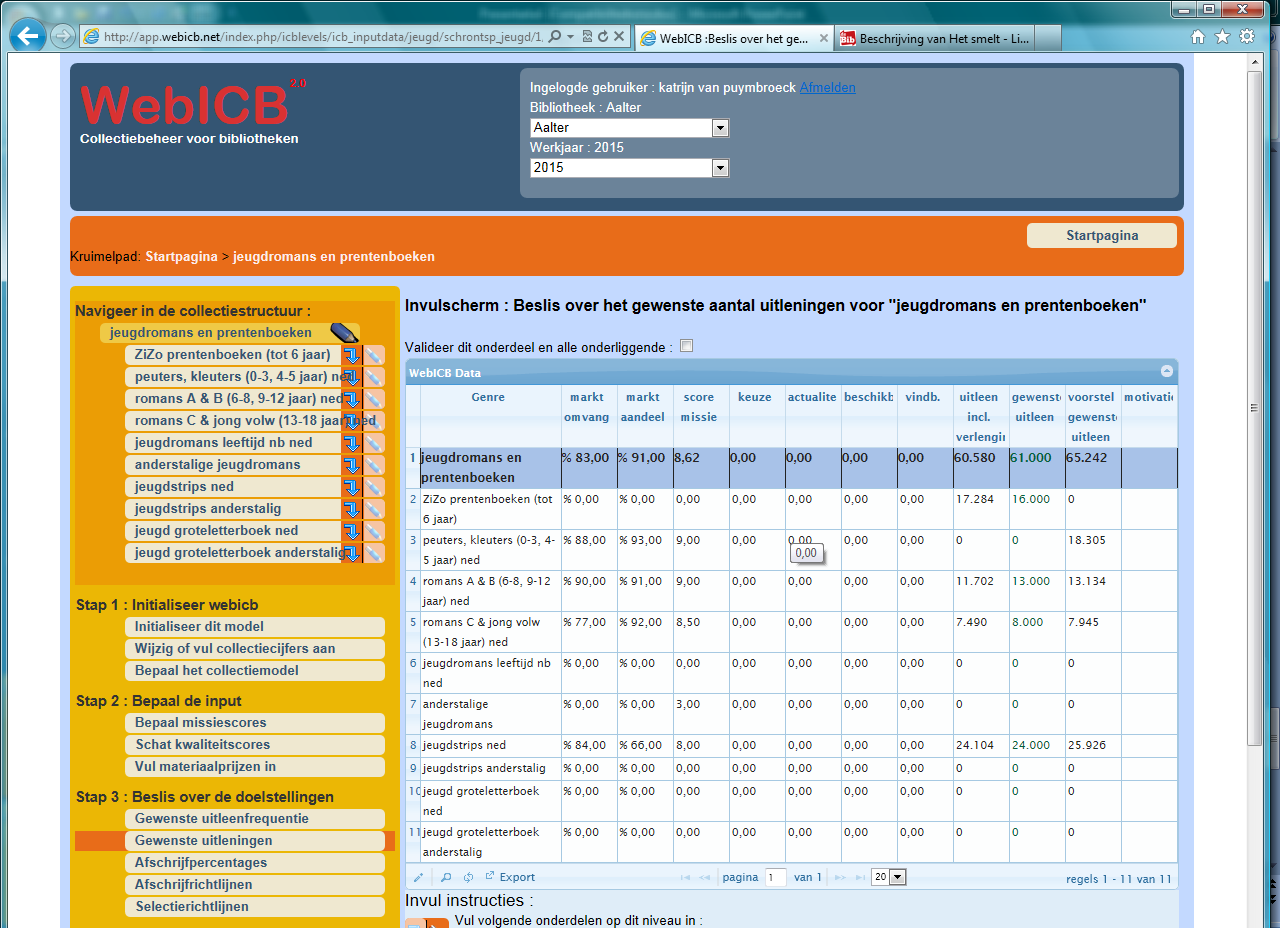Click the browser Back arrow button
This screenshot has width=1280, height=928.
click(x=27, y=36)
